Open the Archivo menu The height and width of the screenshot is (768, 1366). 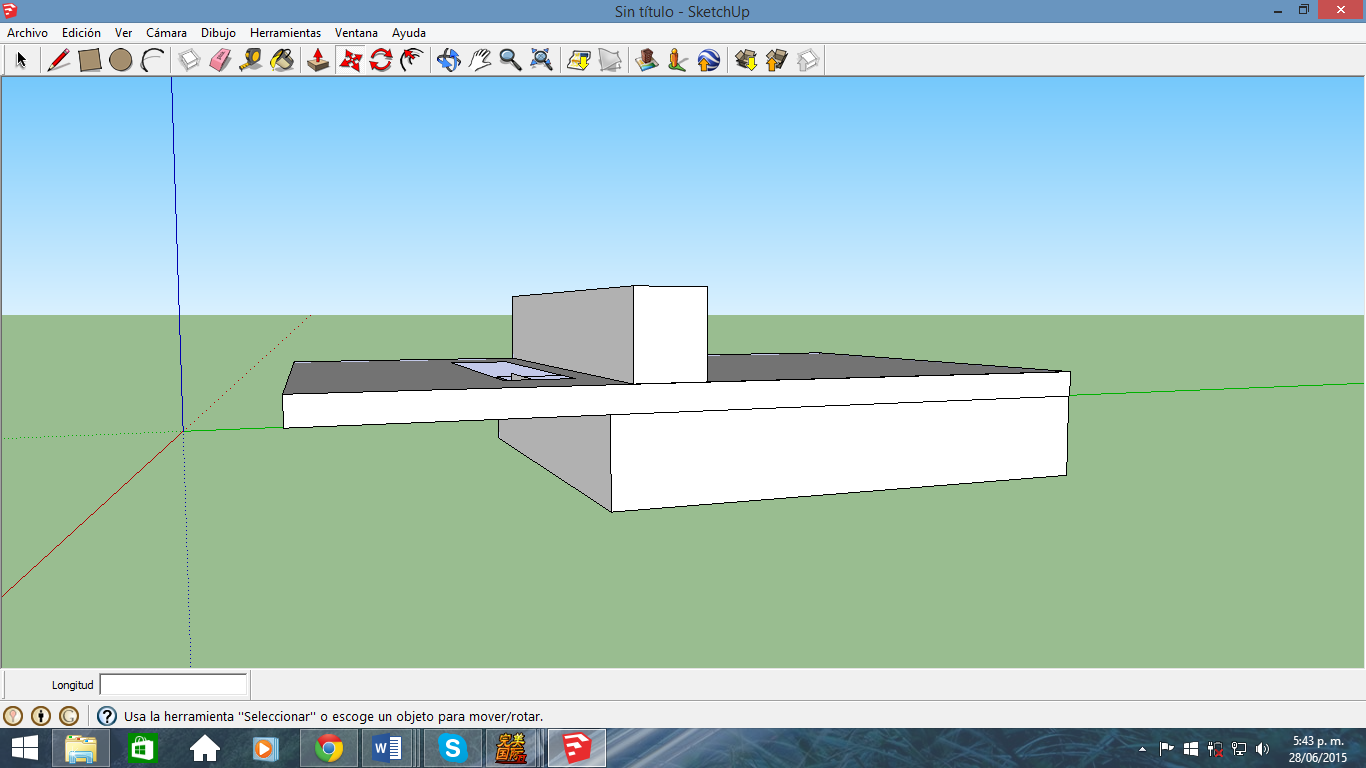click(28, 33)
